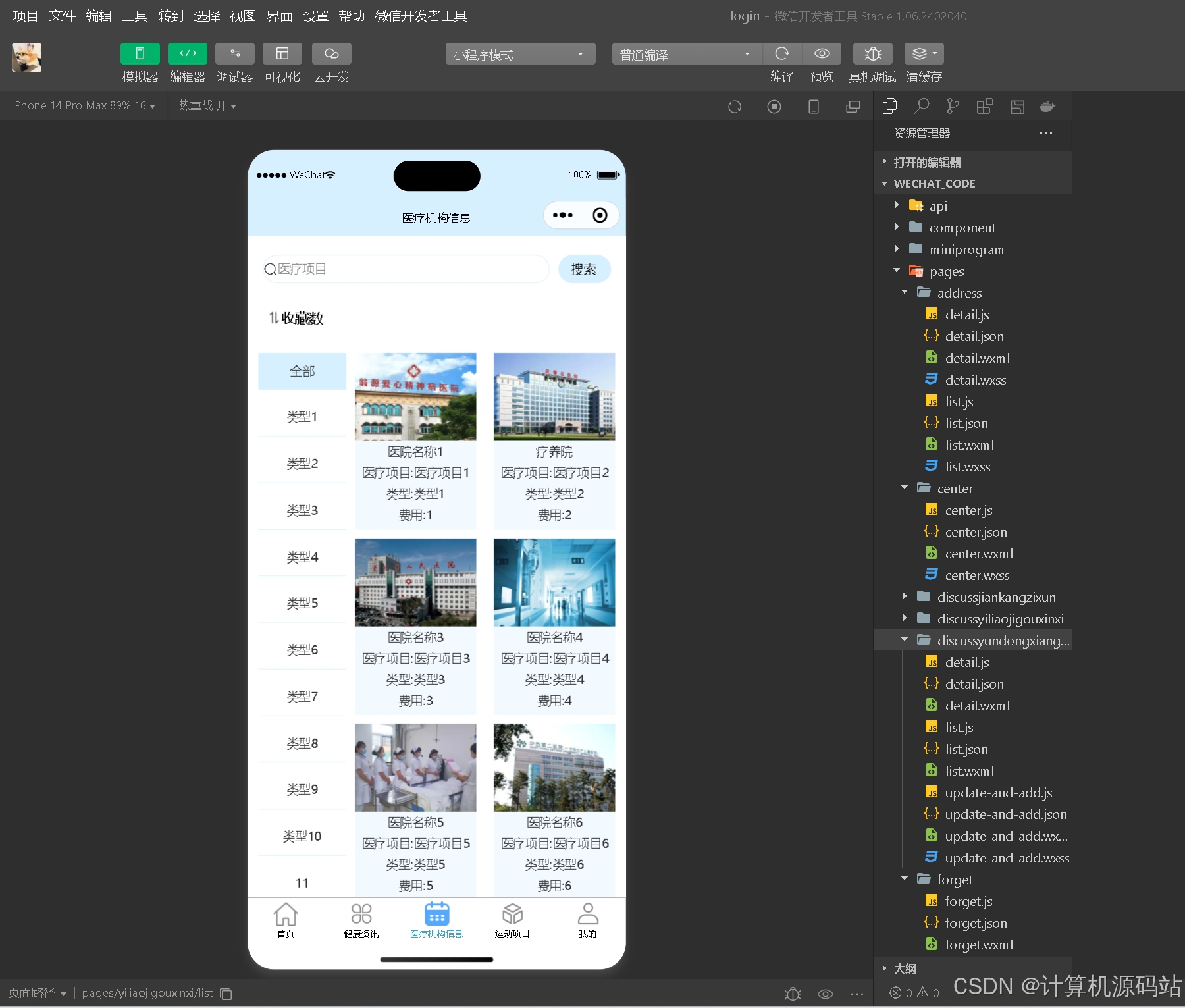Toggle the visualization (可视化) panel button

[282, 53]
